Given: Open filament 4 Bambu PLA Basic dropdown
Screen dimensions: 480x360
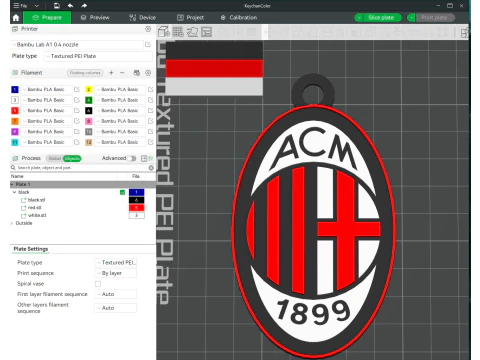Looking at the screenshot, I should click(x=120, y=100).
